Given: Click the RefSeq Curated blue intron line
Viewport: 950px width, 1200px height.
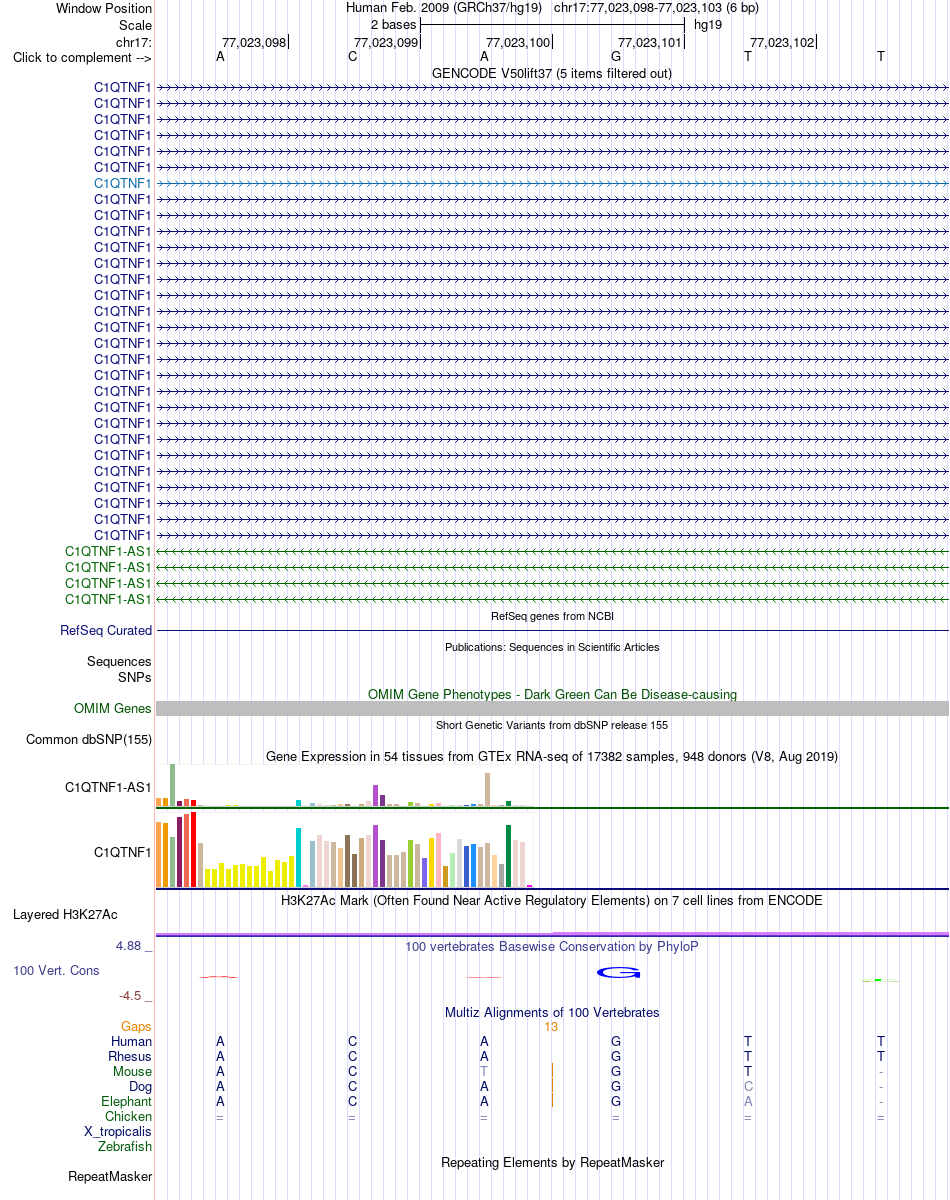Looking at the screenshot, I should click(x=552, y=631).
